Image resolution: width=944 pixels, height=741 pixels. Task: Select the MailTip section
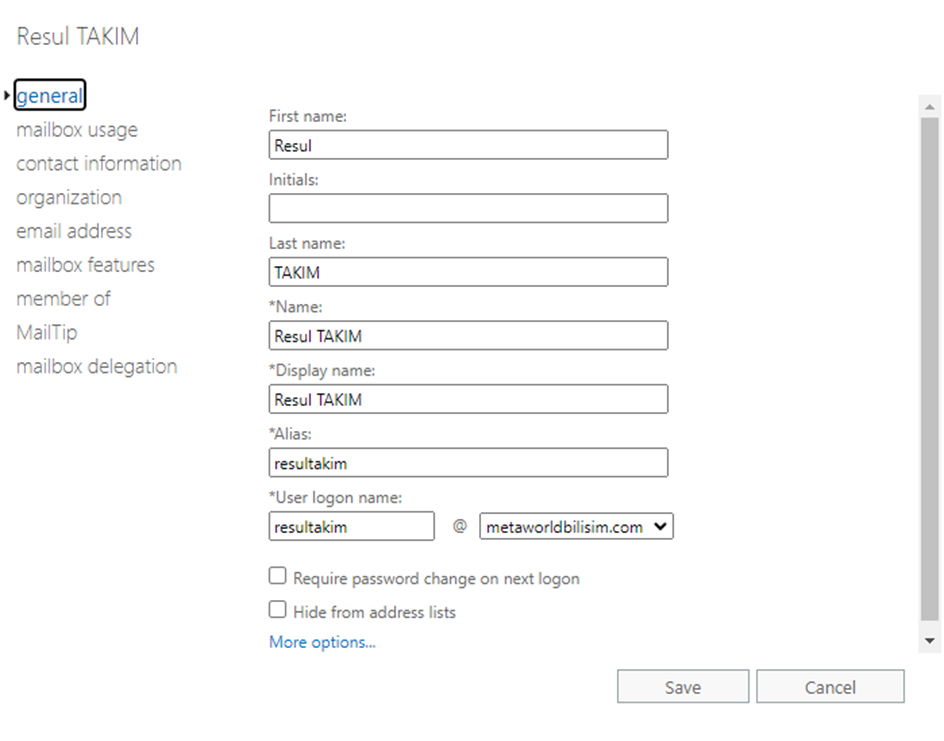click(x=46, y=333)
